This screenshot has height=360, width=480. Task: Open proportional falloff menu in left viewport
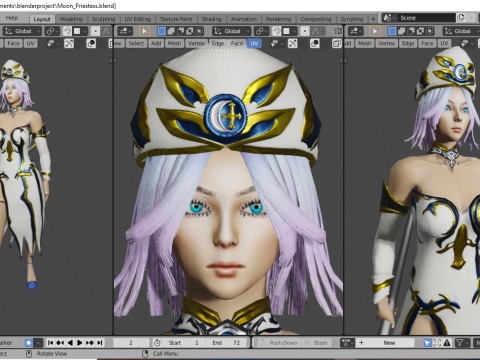[x=106, y=31]
